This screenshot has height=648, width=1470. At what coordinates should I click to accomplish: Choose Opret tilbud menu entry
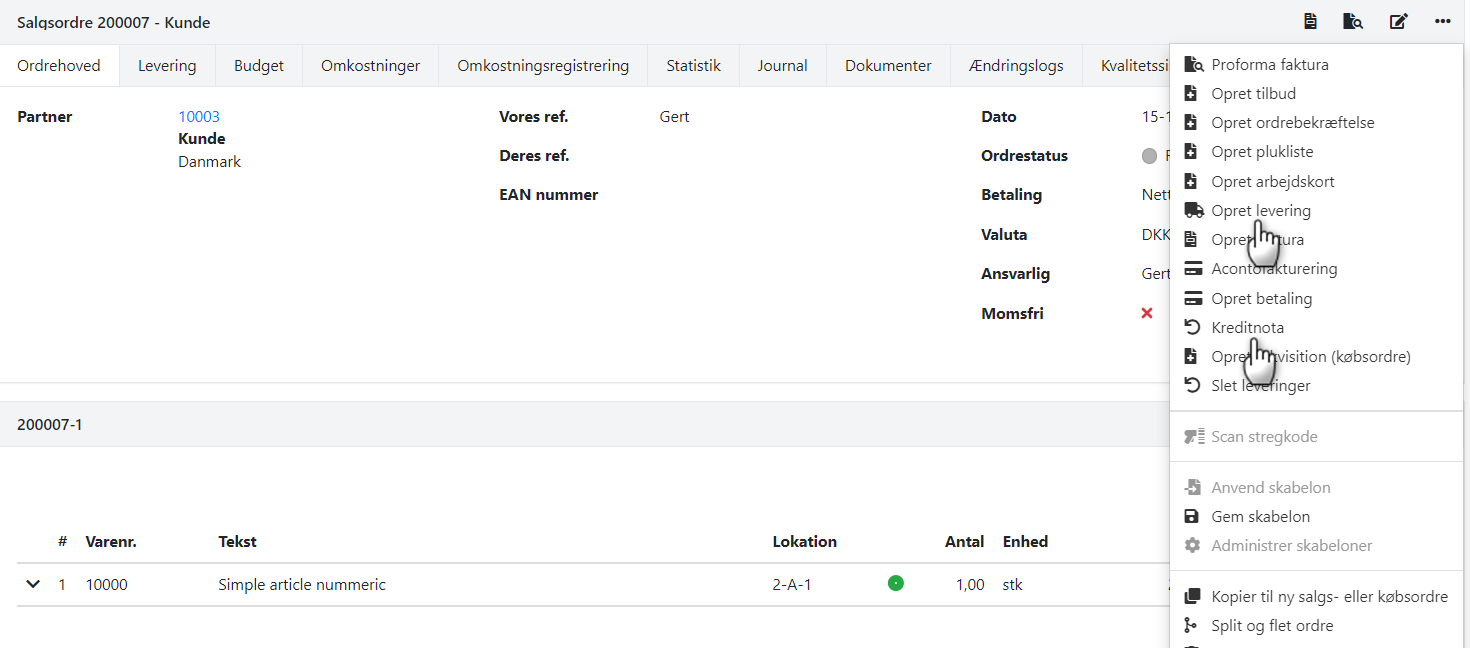[1253, 94]
